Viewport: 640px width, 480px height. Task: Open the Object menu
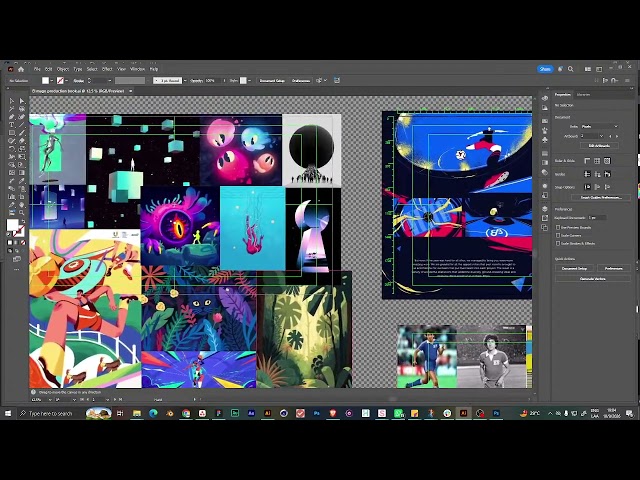63,69
